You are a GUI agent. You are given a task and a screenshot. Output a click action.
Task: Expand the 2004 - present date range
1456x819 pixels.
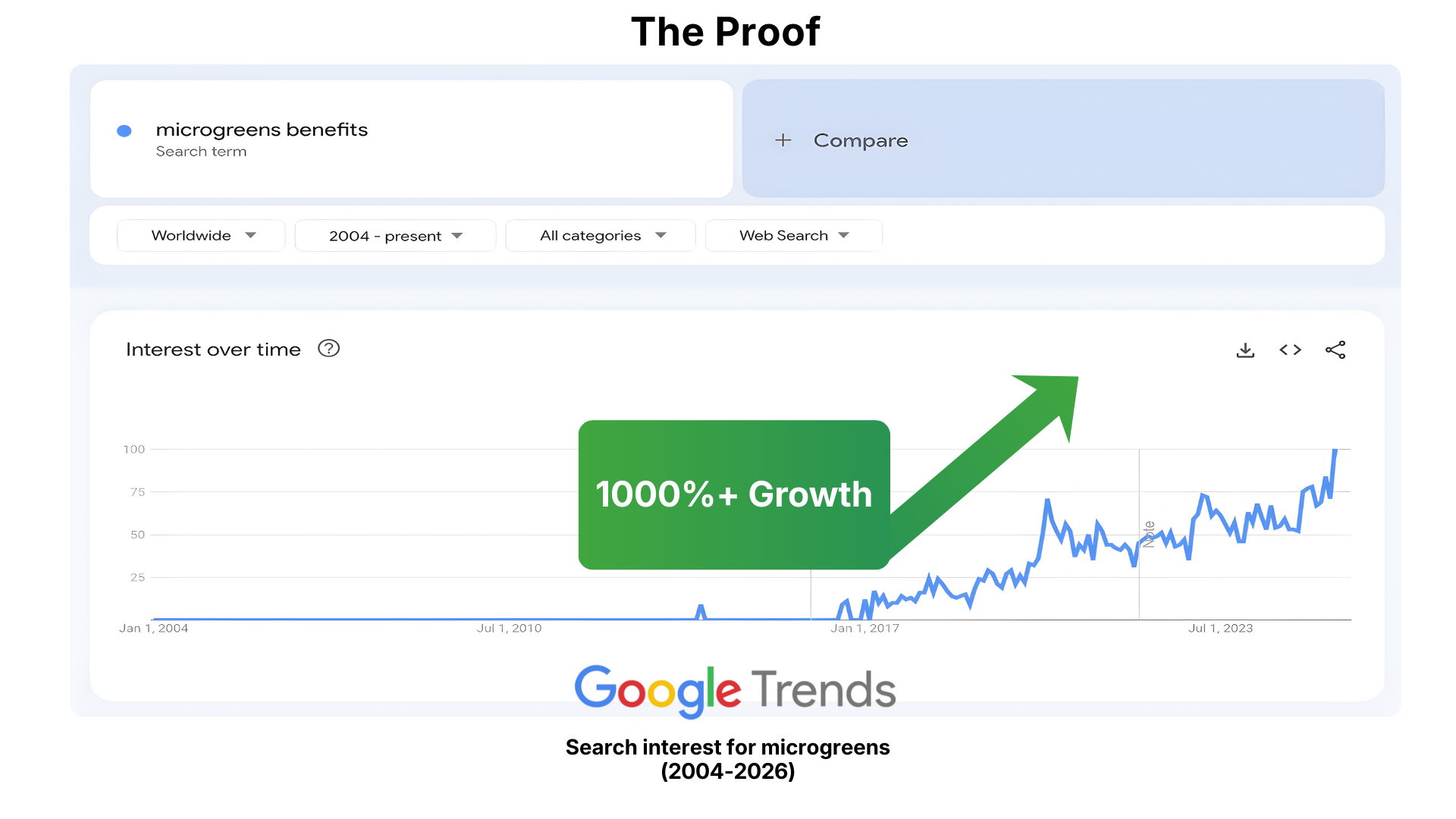pyautogui.click(x=395, y=236)
